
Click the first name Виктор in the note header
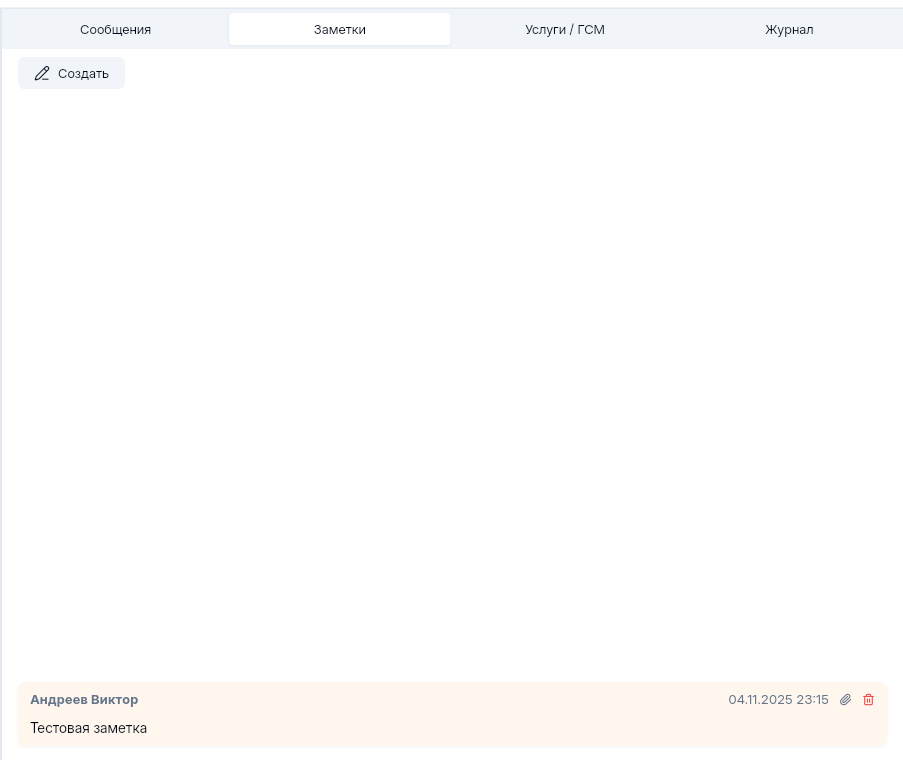[x=114, y=700]
